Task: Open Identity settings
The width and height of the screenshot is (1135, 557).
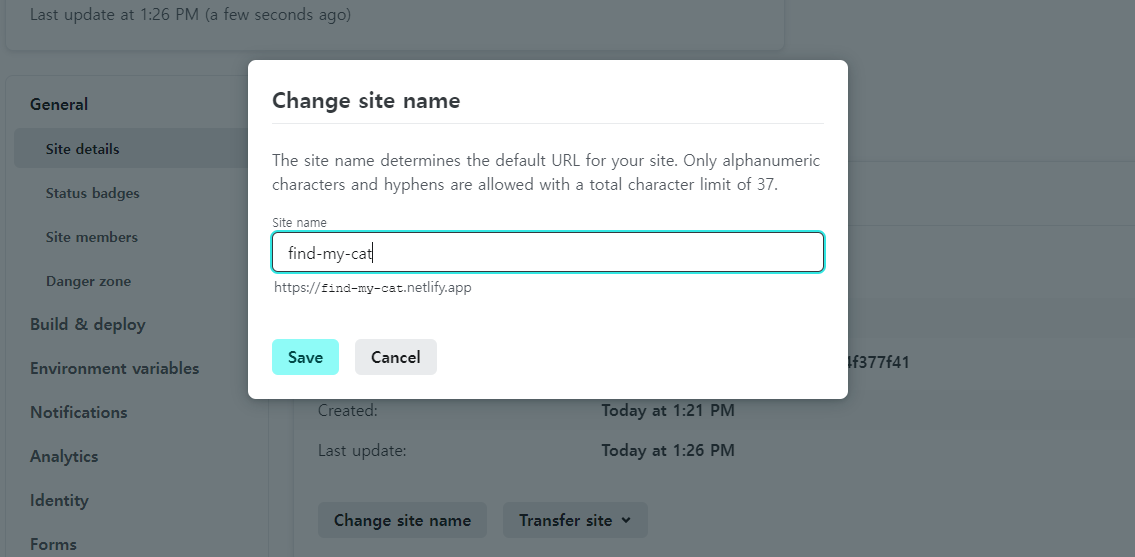Action: point(59,501)
